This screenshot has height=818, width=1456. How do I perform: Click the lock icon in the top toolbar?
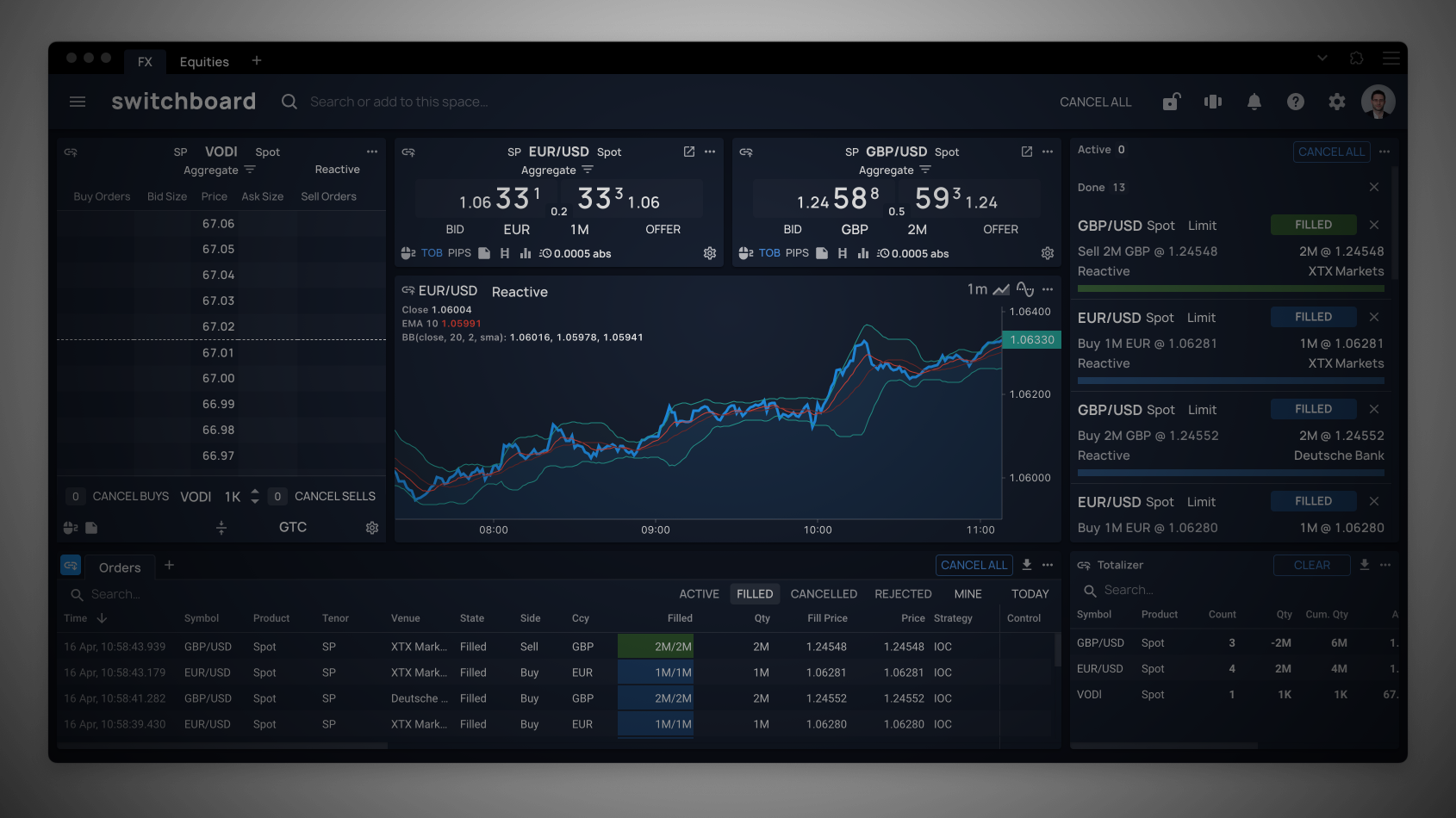[1171, 102]
